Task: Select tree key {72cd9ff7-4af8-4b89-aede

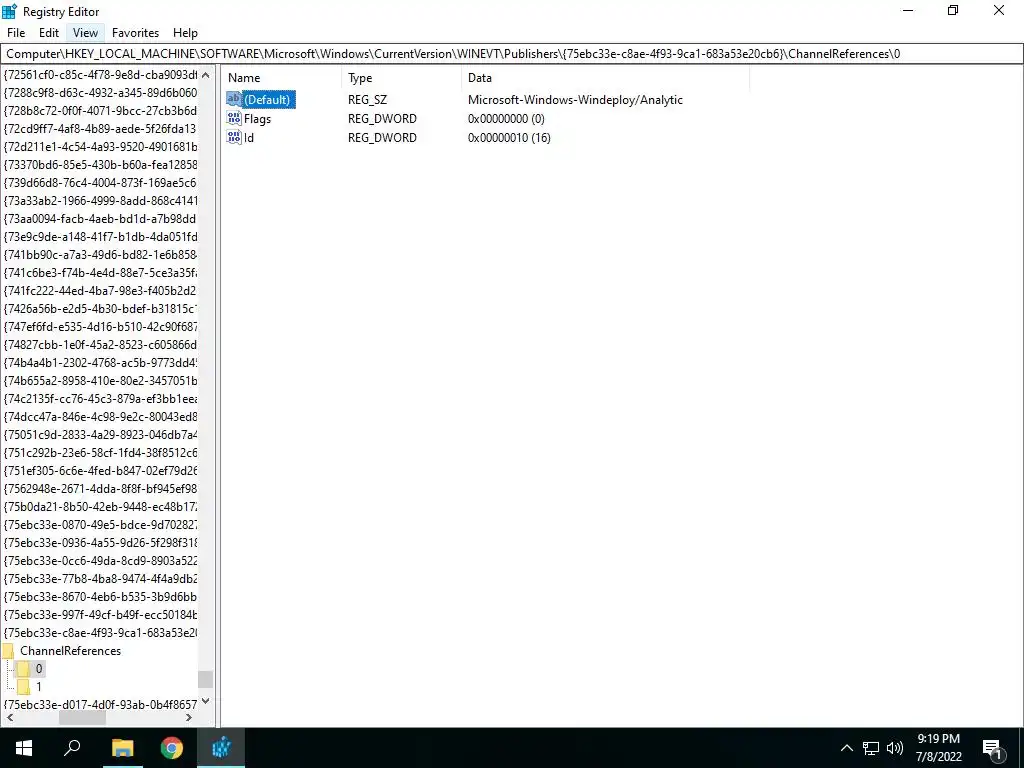Action: point(100,129)
